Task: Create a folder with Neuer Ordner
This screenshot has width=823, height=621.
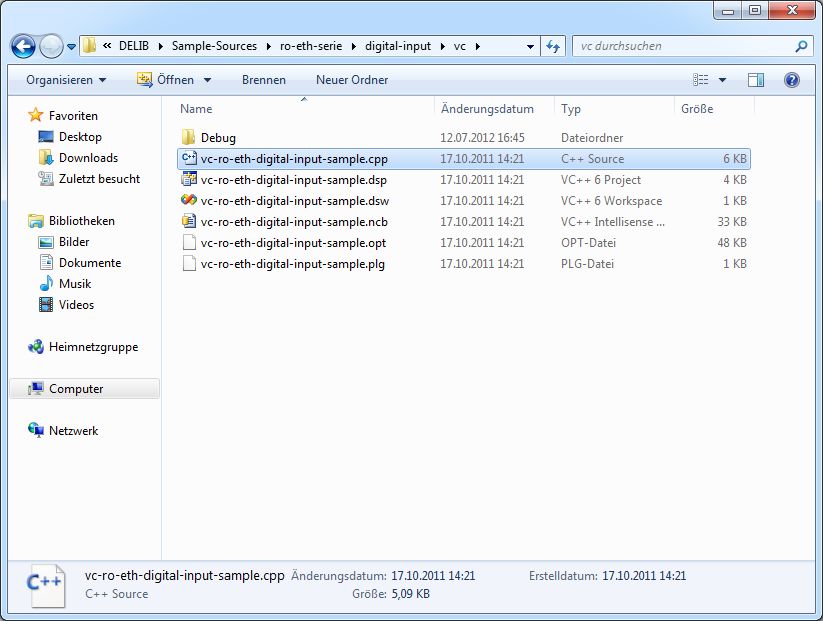Action: tap(352, 80)
